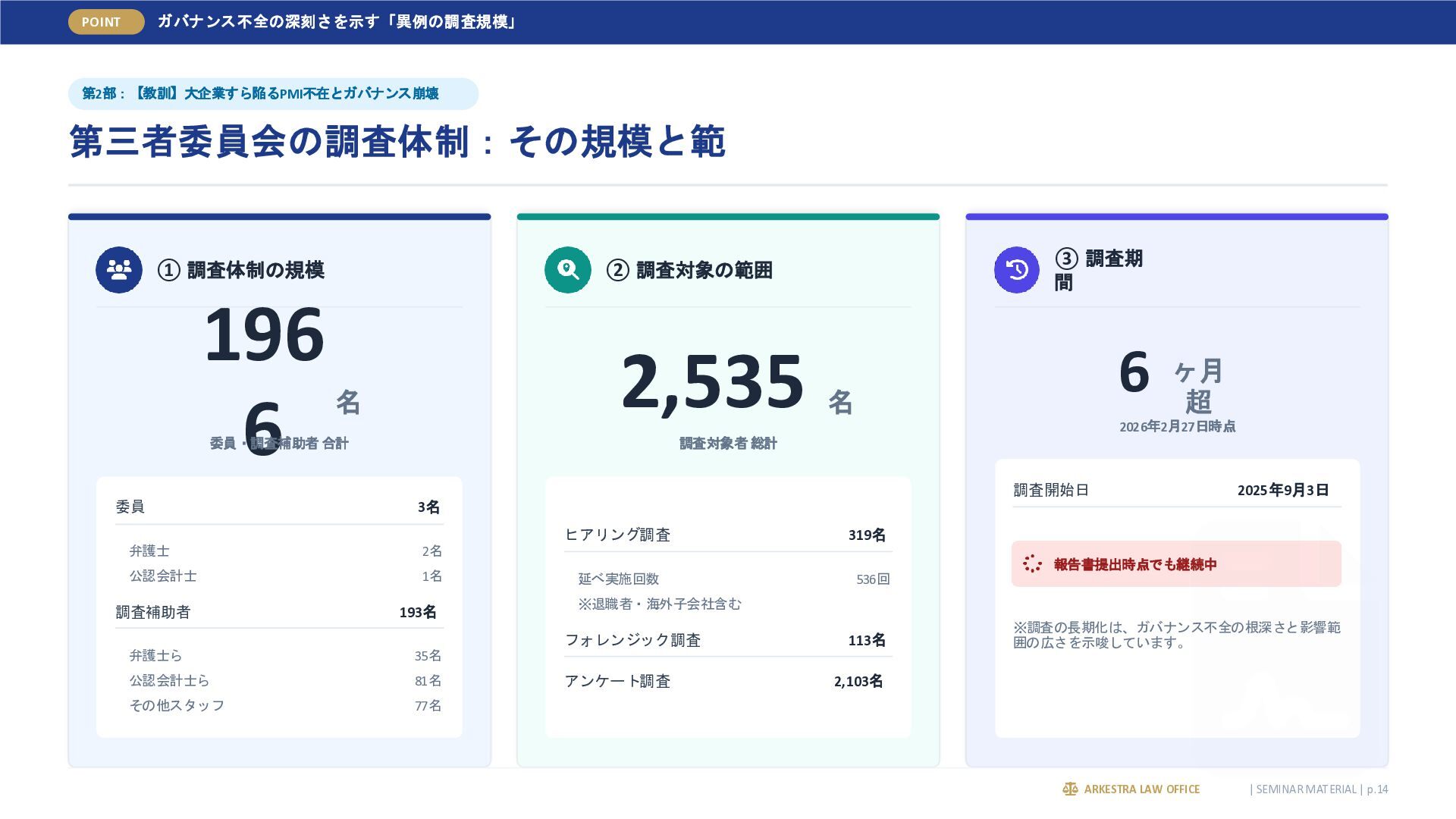Screen dimensions: 1456x819
Task: Click the value 35名
Action: point(428,656)
